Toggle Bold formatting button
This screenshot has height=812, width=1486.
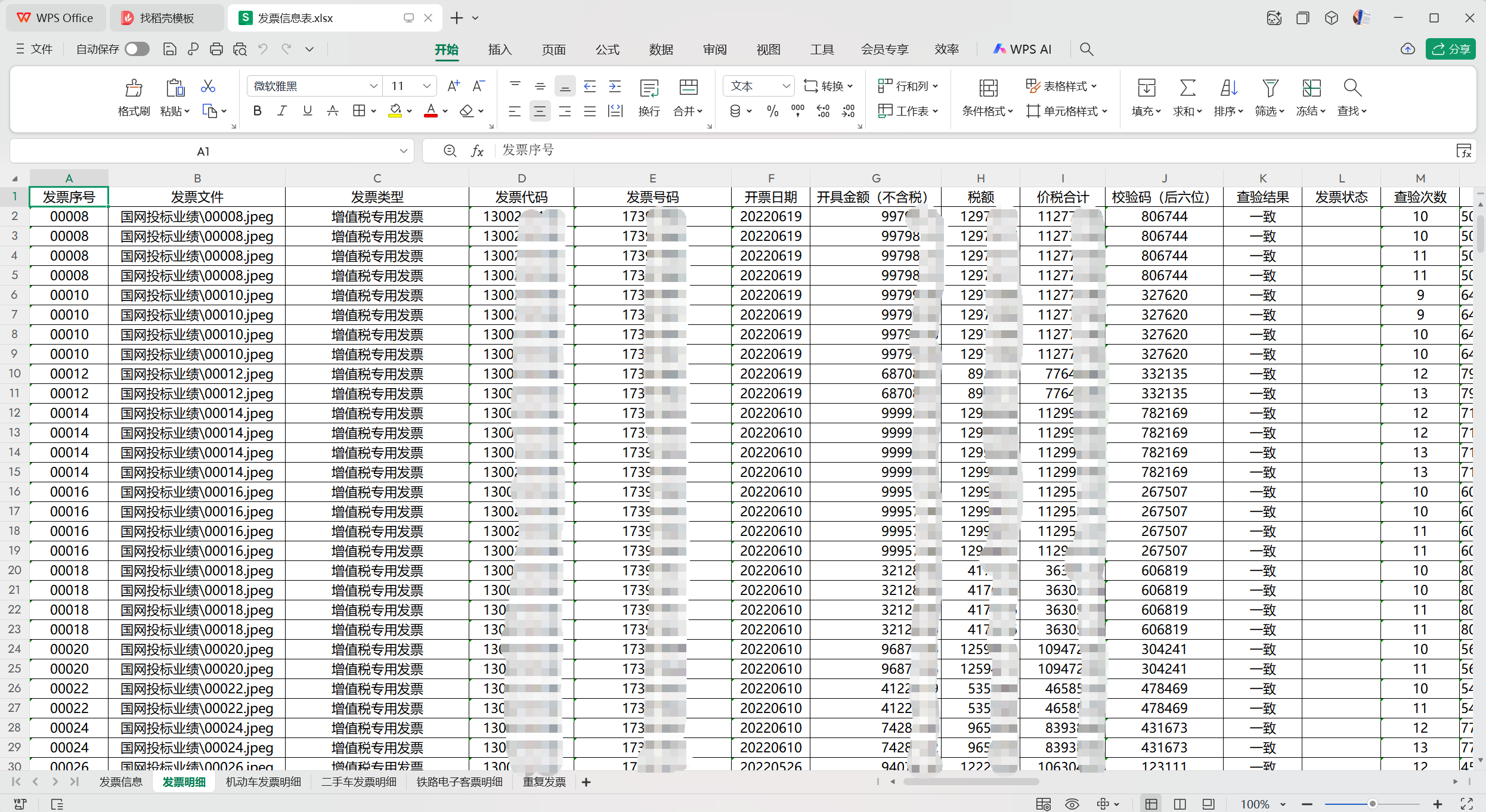(x=257, y=111)
